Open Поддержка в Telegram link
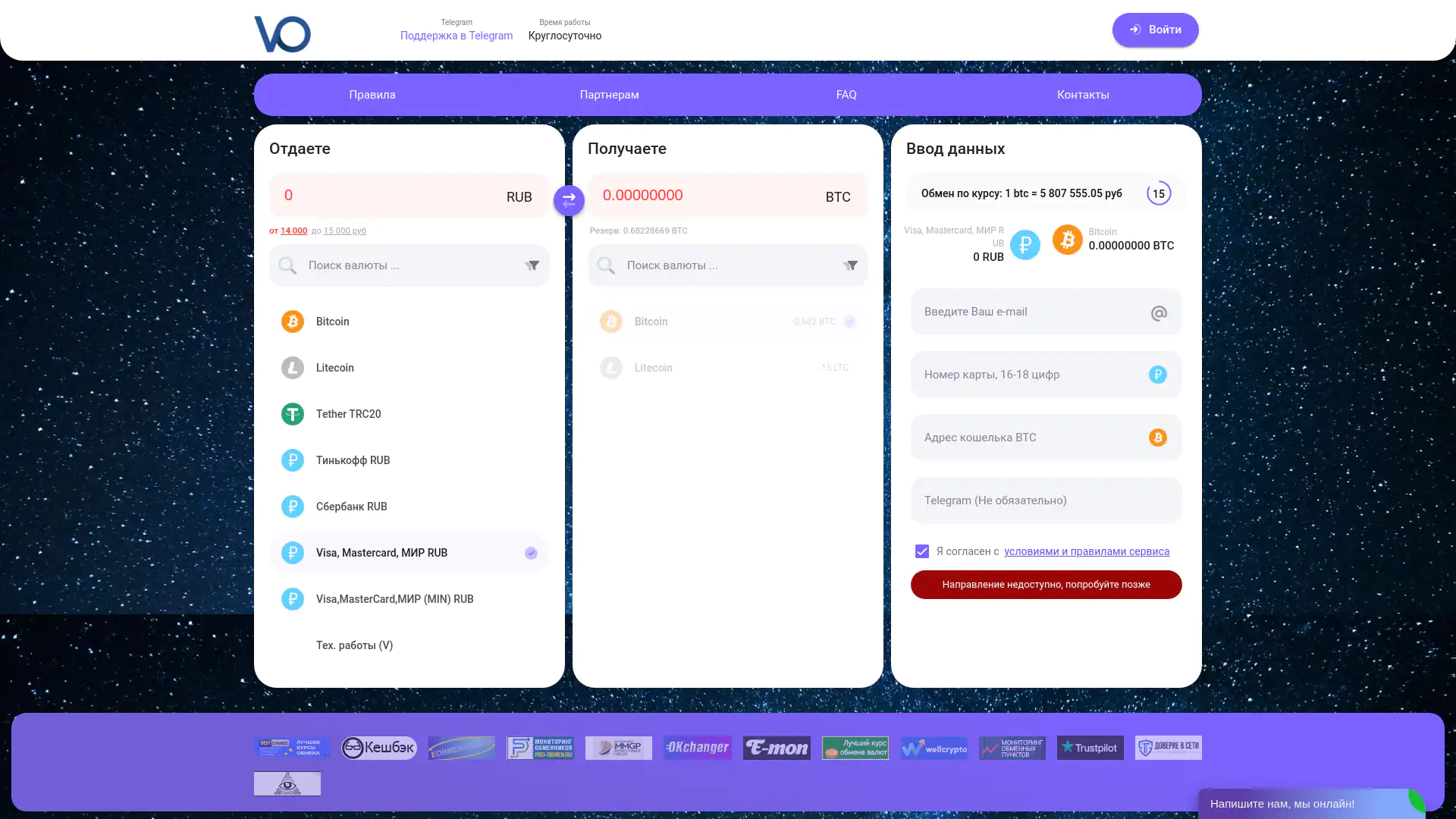Viewport: 1456px width, 819px height. 456,36
